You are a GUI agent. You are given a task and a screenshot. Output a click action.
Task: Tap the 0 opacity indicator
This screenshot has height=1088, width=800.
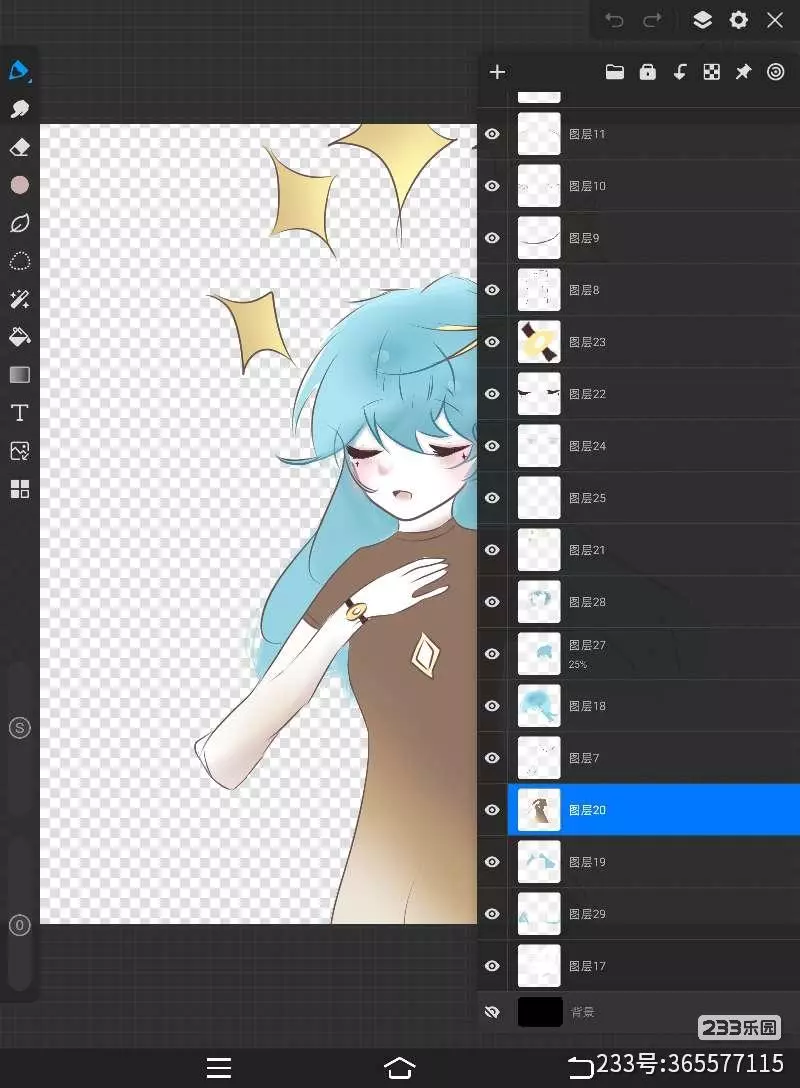[19, 926]
